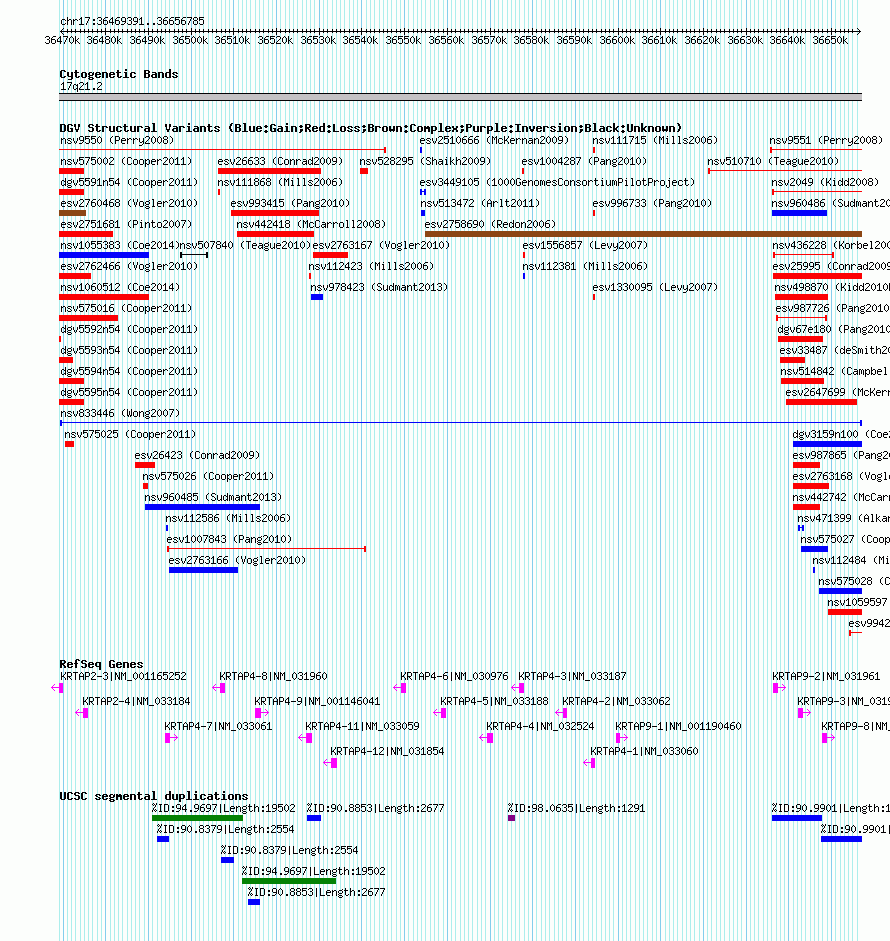Click the blue 90.8853 Length:2677 block beside first green bar
The image size is (890, 941).
(x=314, y=818)
